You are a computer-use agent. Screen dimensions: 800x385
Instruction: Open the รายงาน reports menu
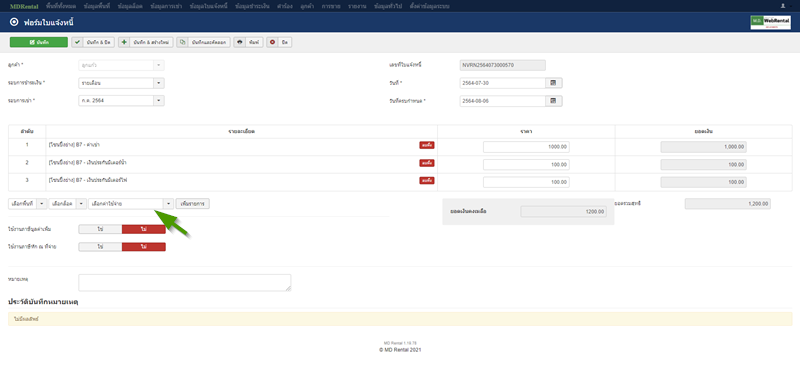click(357, 6)
